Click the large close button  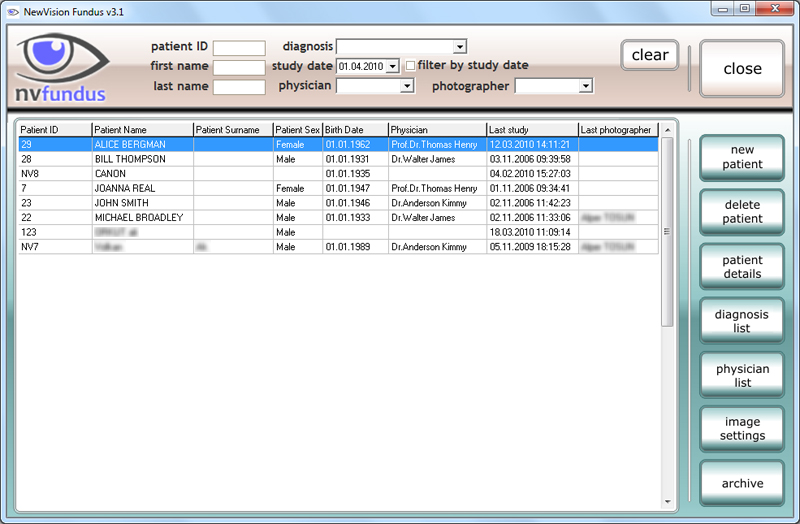click(x=742, y=69)
